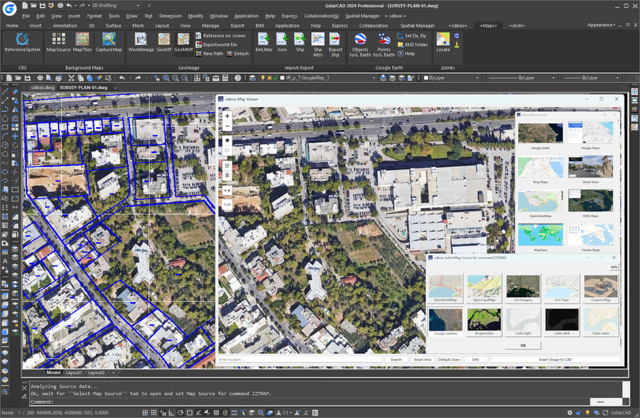Expand the layer dropdown showing T-GoogleMap_1
Image resolution: width=640 pixels, height=418 pixels.
[328, 78]
